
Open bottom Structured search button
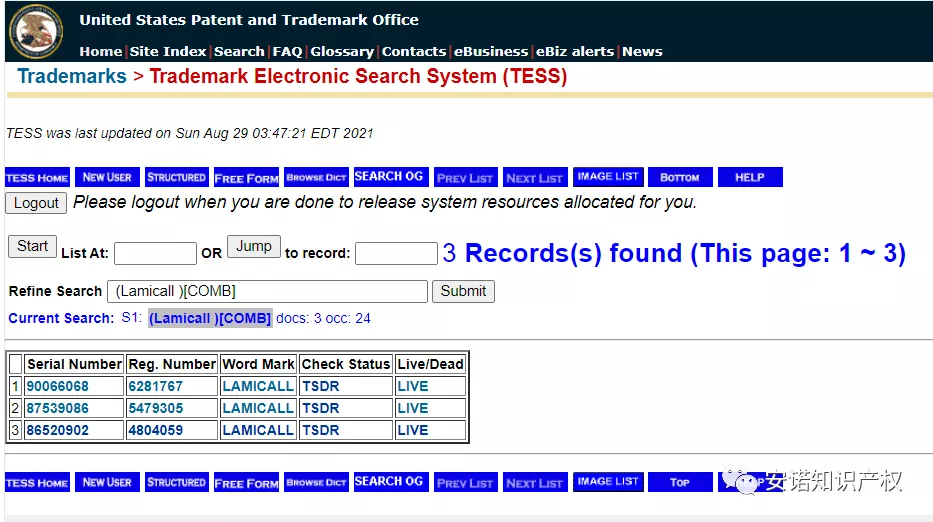pos(177,482)
